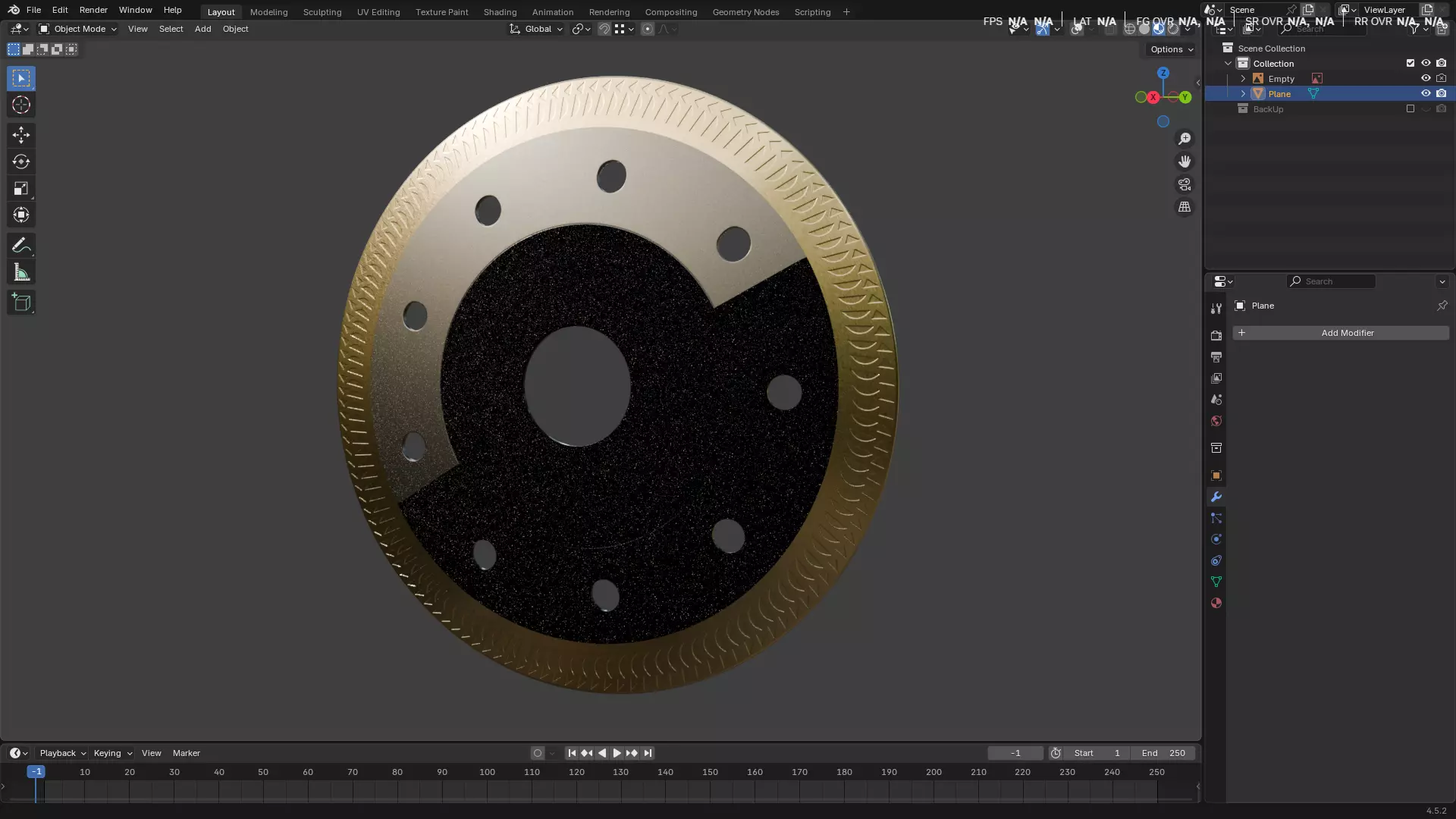This screenshot has width=1456, height=819.
Task: Click the properties panel Search field
Action: point(1331,281)
